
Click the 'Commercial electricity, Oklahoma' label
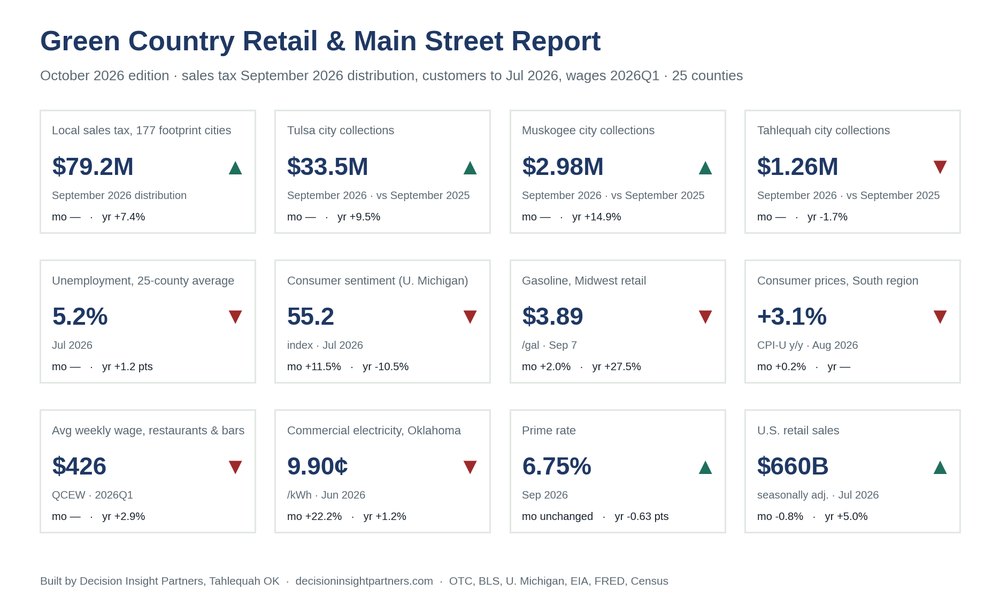point(374,430)
